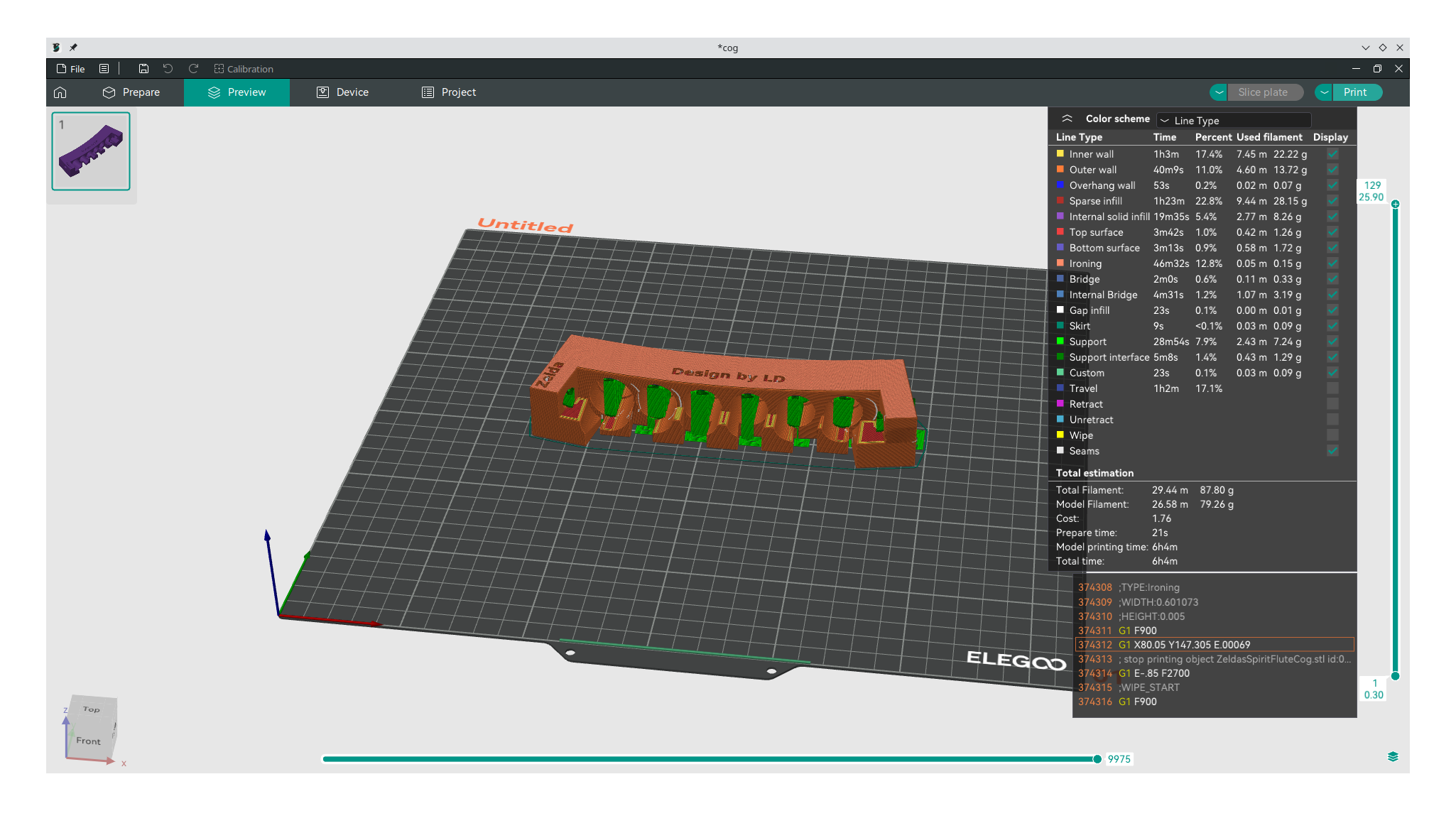Click the Slice plate button
This screenshot has width=1456, height=828.
[1266, 92]
